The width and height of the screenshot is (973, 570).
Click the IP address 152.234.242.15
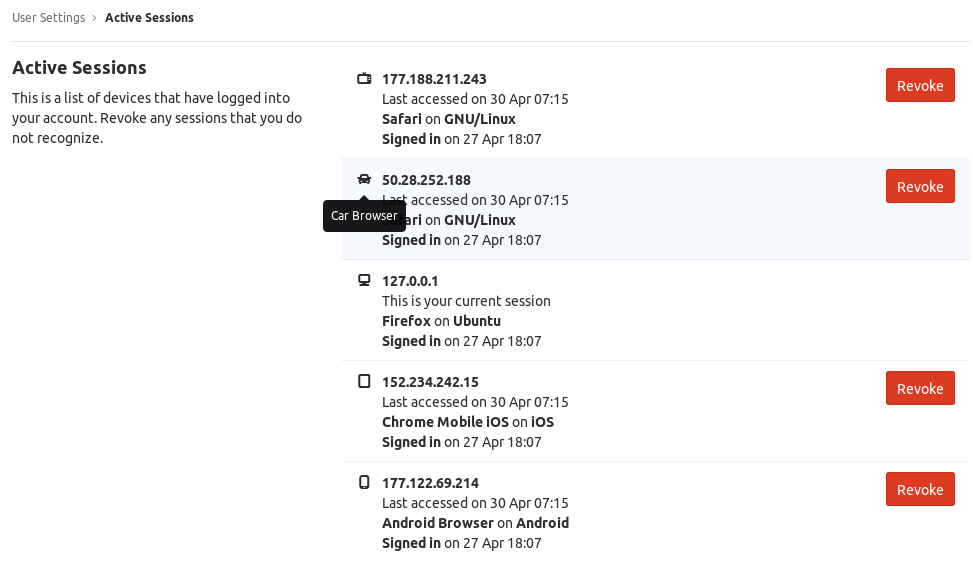pos(430,382)
